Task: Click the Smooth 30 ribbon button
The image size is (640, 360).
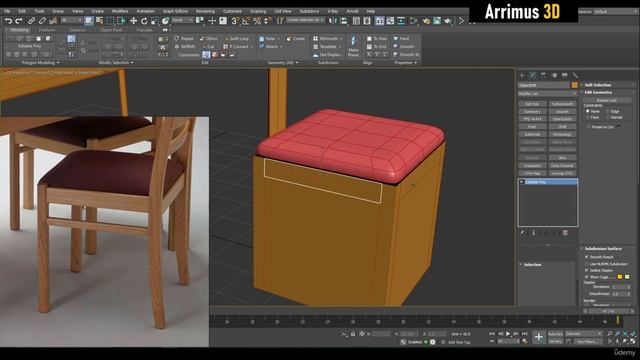Action: (x=406, y=54)
